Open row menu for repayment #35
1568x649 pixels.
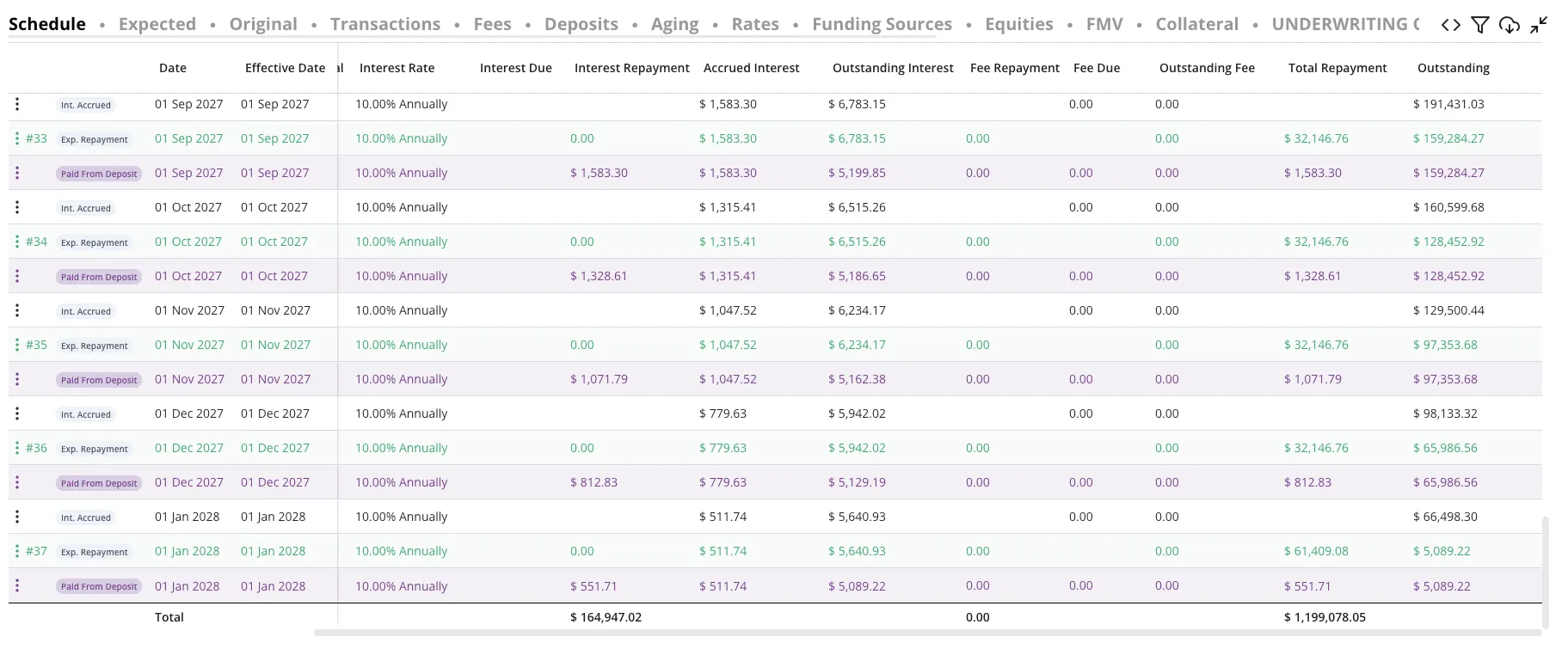tap(17, 345)
